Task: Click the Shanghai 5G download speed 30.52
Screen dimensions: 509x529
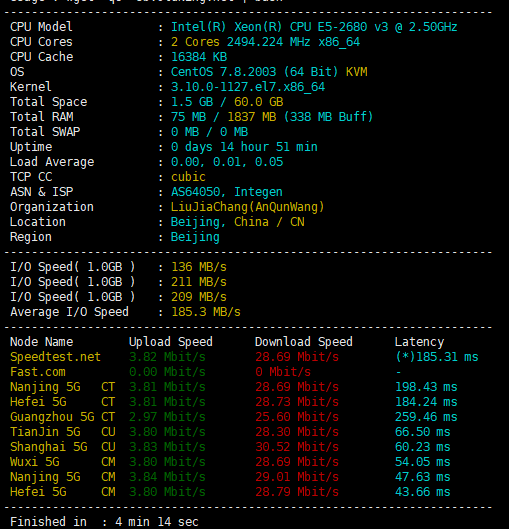Action: pyautogui.click(x=297, y=447)
